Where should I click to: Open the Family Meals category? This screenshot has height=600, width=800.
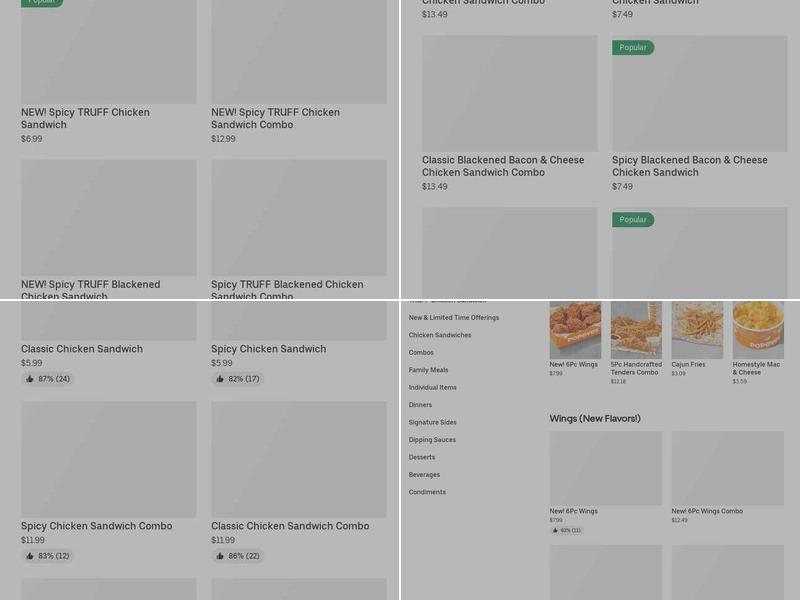click(428, 370)
